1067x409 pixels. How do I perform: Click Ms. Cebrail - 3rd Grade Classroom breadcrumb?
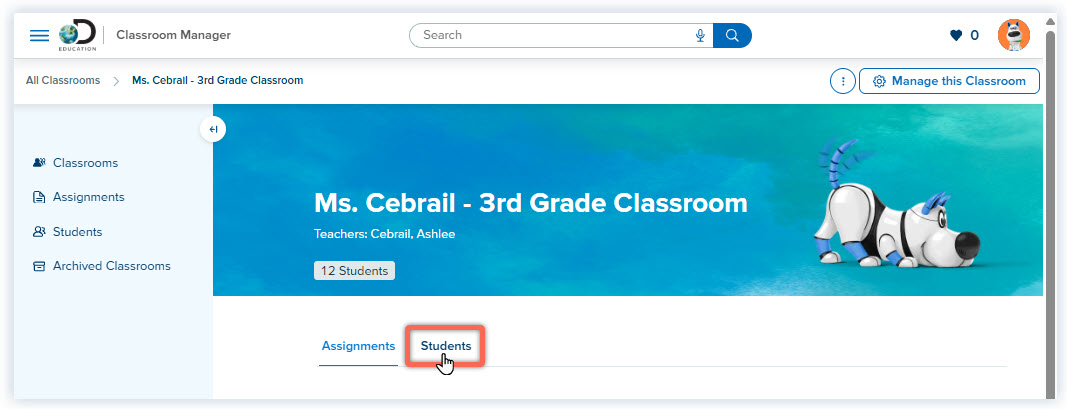[218, 80]
